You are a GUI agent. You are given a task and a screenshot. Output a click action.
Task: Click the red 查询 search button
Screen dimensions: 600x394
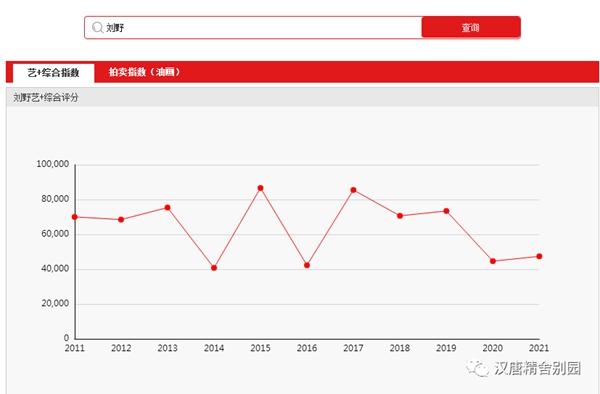[471, 27]
